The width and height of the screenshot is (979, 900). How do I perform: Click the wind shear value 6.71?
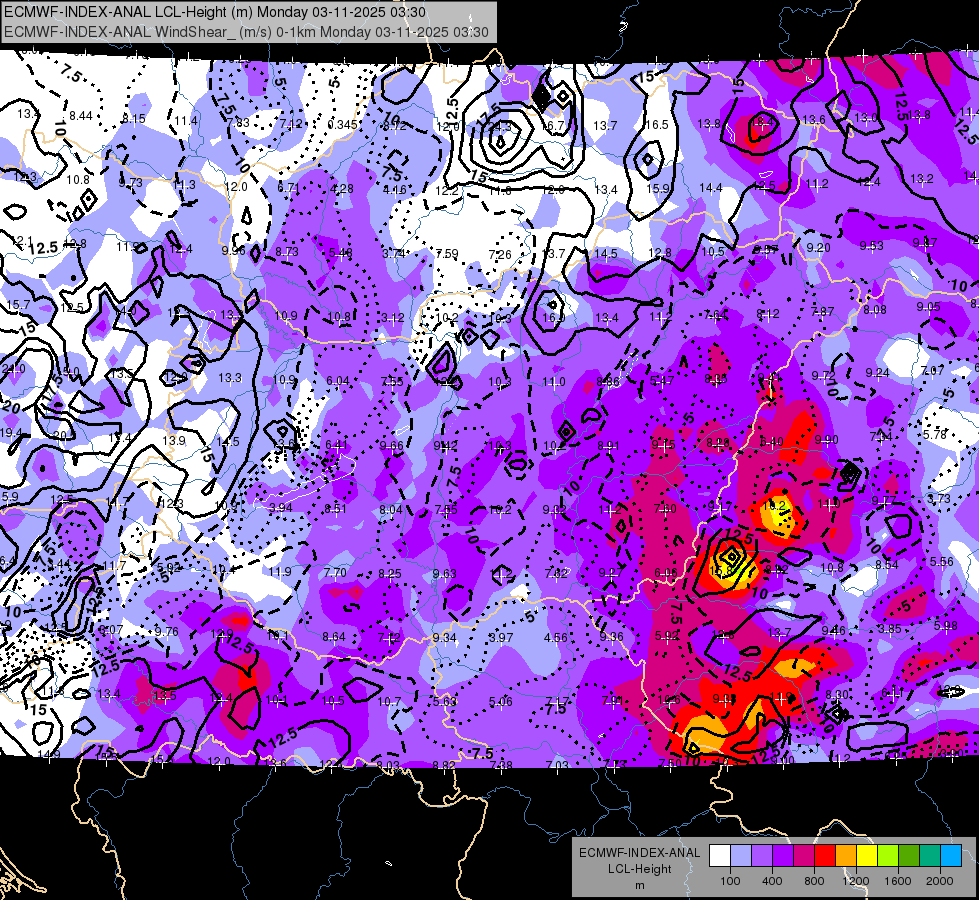pyautogui.click(x=289, y=187)
